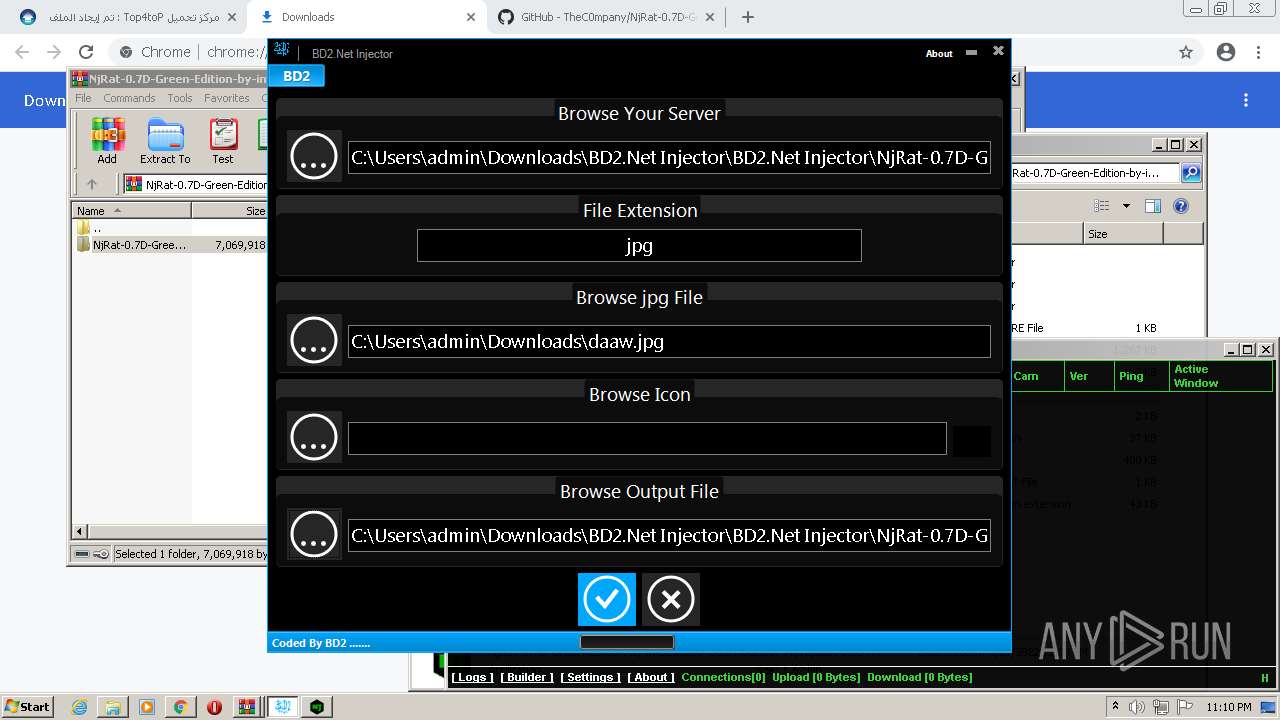Open WinRAR Favorites menu

pos(227,98)
